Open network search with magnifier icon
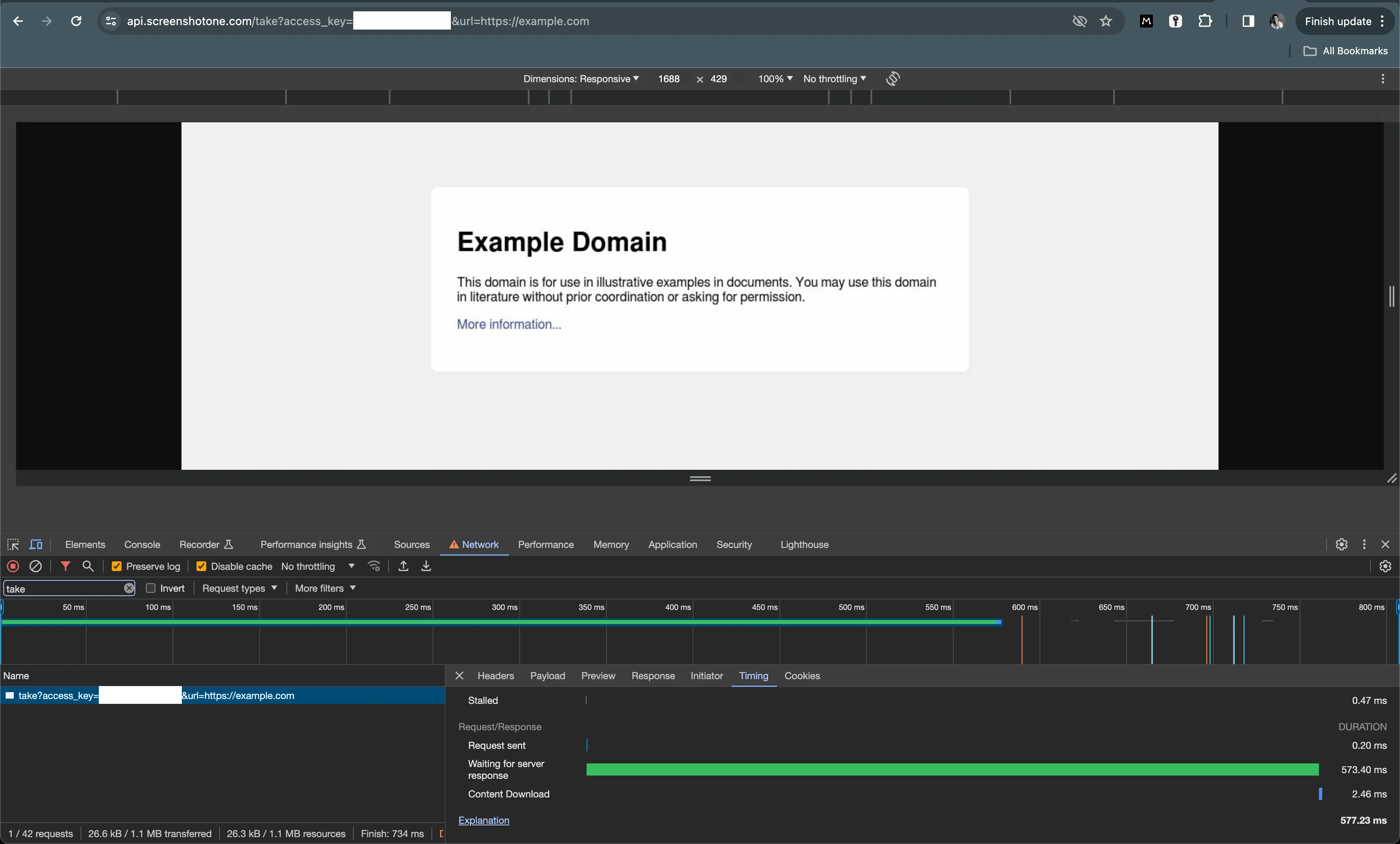Screen dimensions: 1400x844 87,566
